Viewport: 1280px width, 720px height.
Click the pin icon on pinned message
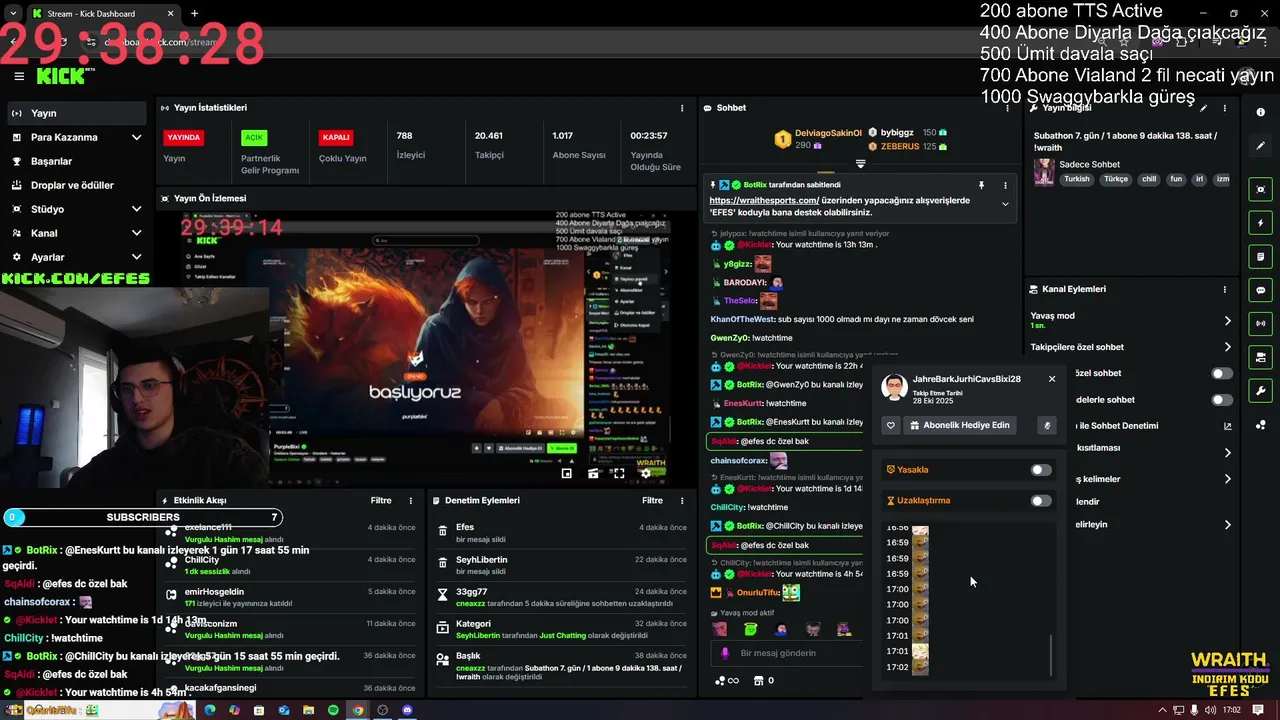coord(981,185)
